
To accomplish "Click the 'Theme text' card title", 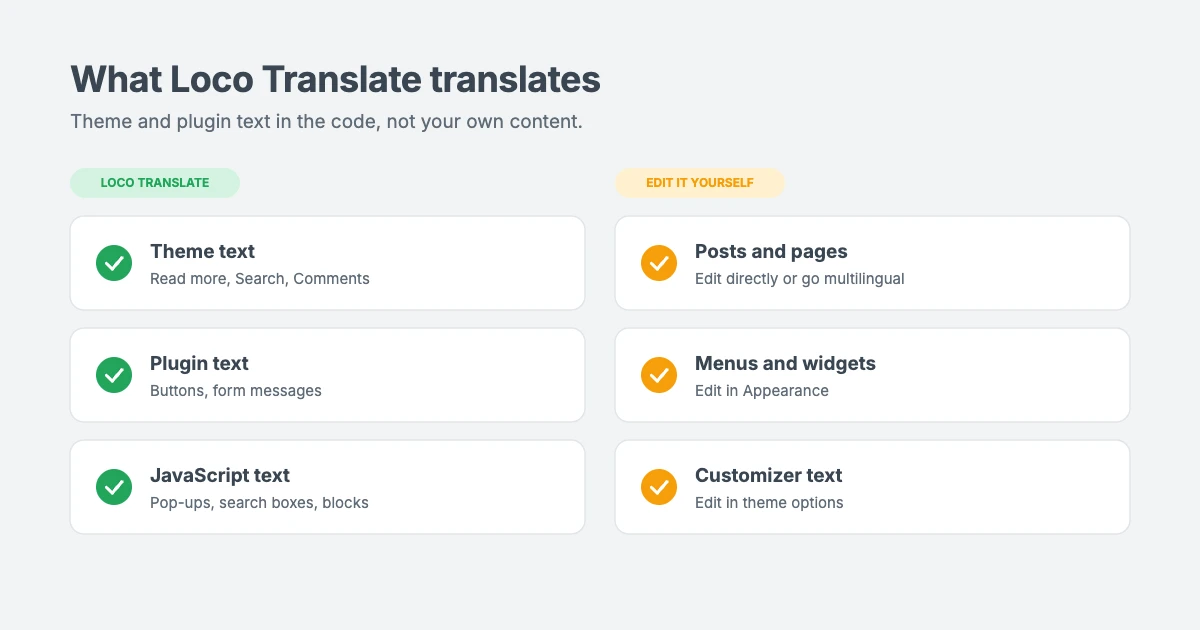I will pos(202,252).
